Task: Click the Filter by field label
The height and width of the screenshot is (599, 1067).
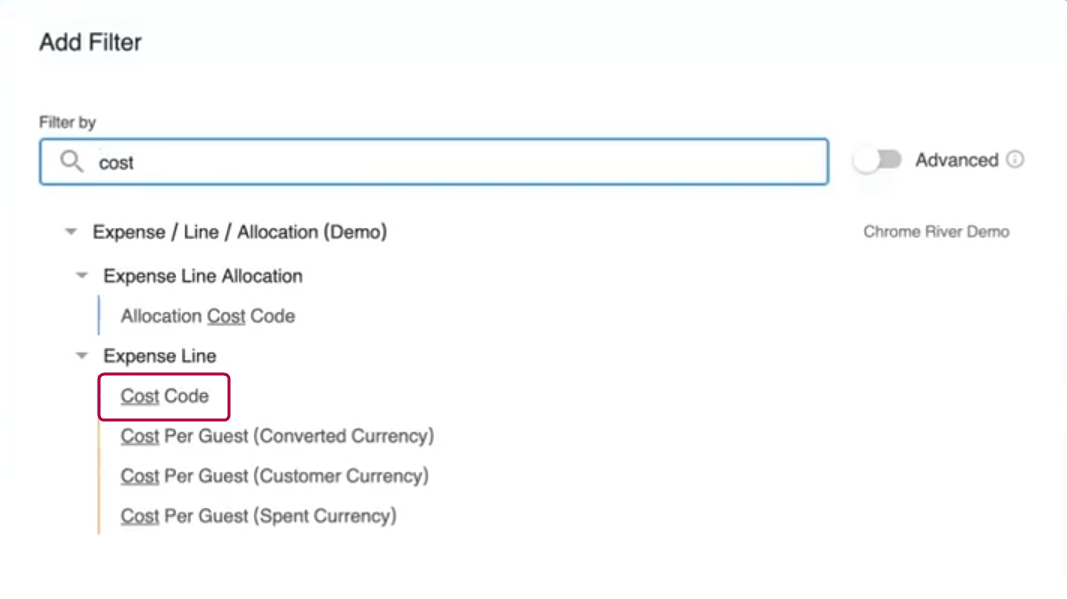Action: (x=67, y=122)
